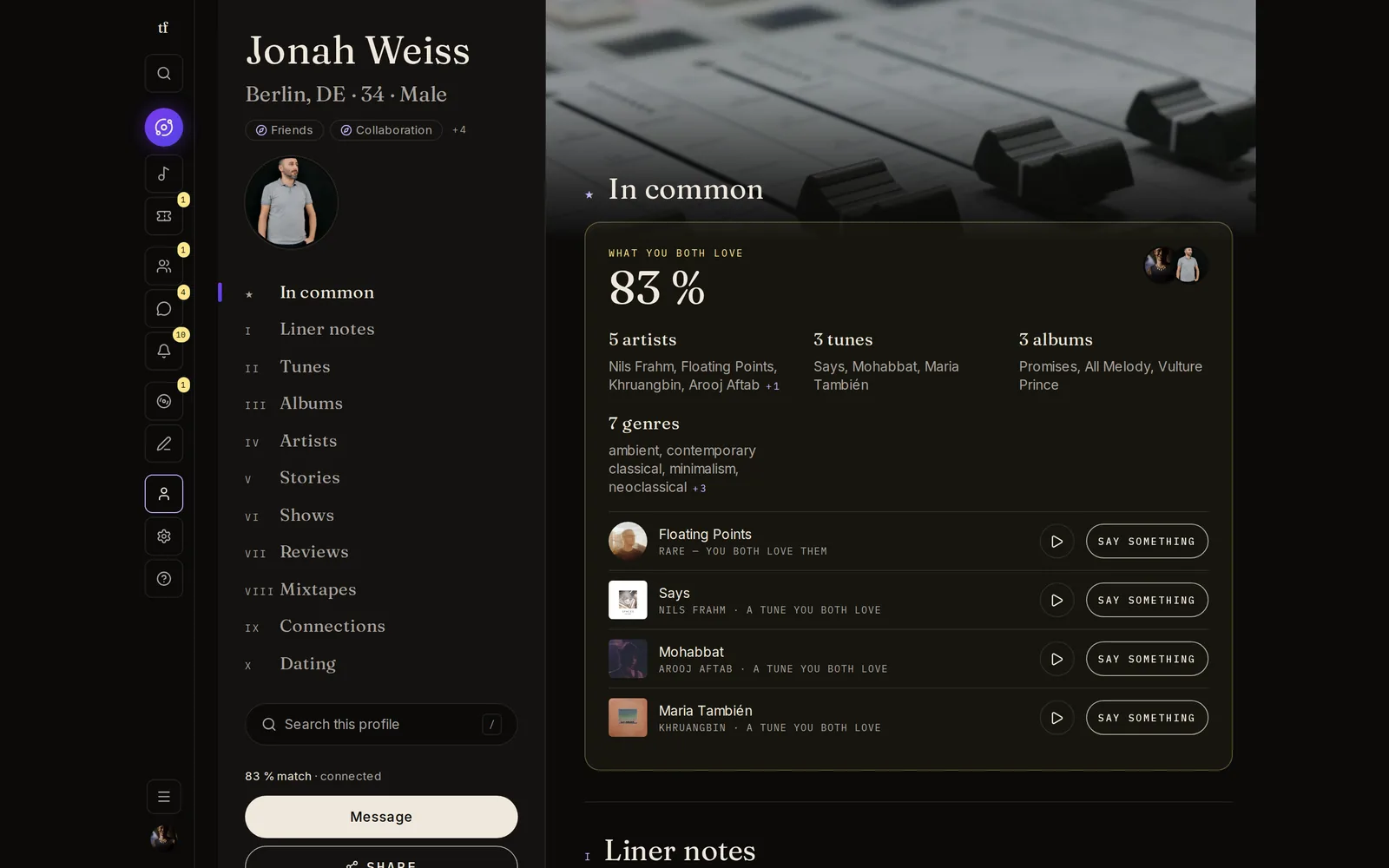Expand +1 more shared artists
This screenshot has width=1389, height=868.
pos(773,386)
